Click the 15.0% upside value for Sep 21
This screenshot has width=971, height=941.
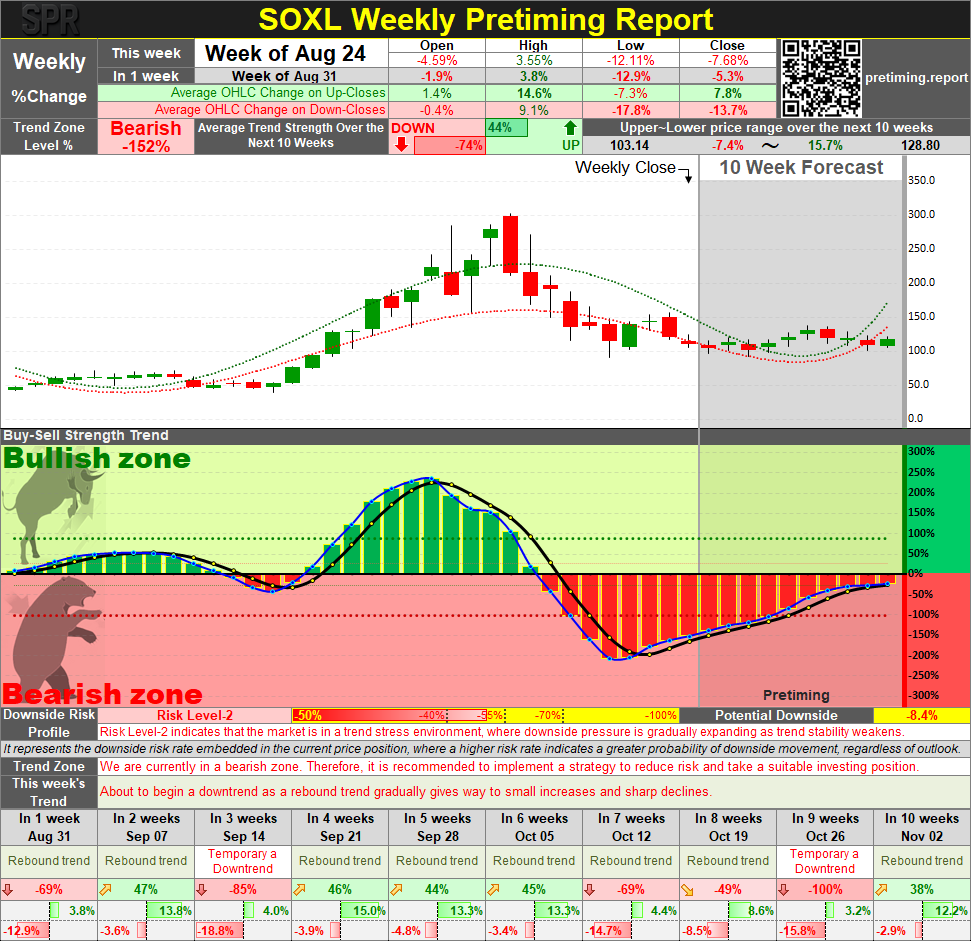pos(369,911)
